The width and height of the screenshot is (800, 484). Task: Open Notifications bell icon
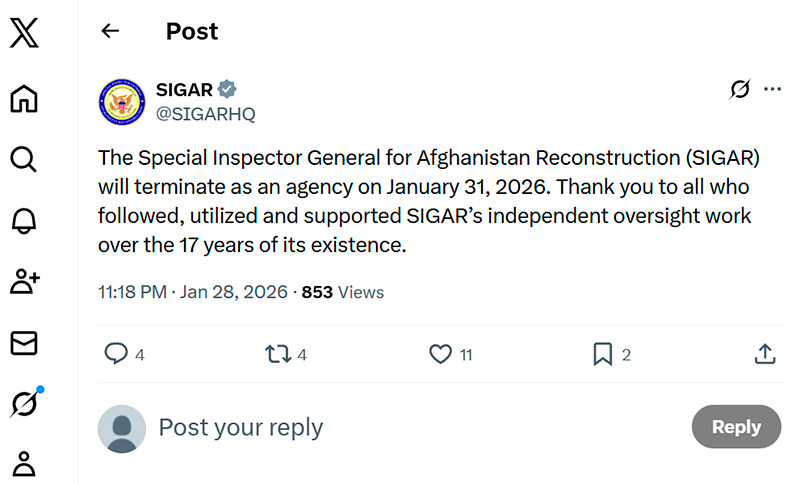click(24, 221)
